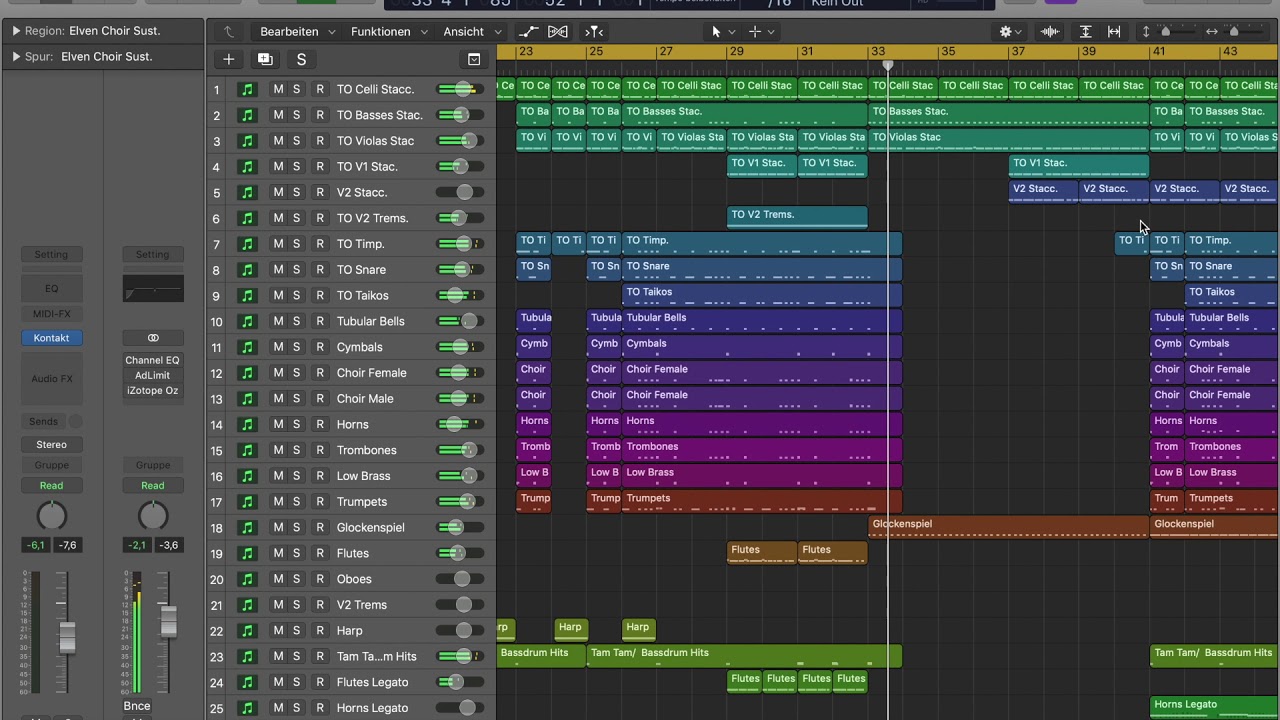Click the vertical auto-zoom icon
Image resolution: width=1280 pixels, height=720 pixels.
[1085, 31]
